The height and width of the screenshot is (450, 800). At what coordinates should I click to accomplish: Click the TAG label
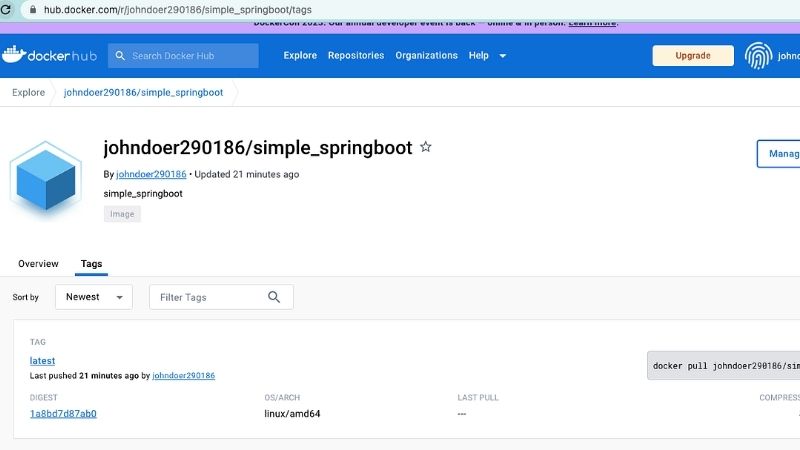(x=38, y=342)
